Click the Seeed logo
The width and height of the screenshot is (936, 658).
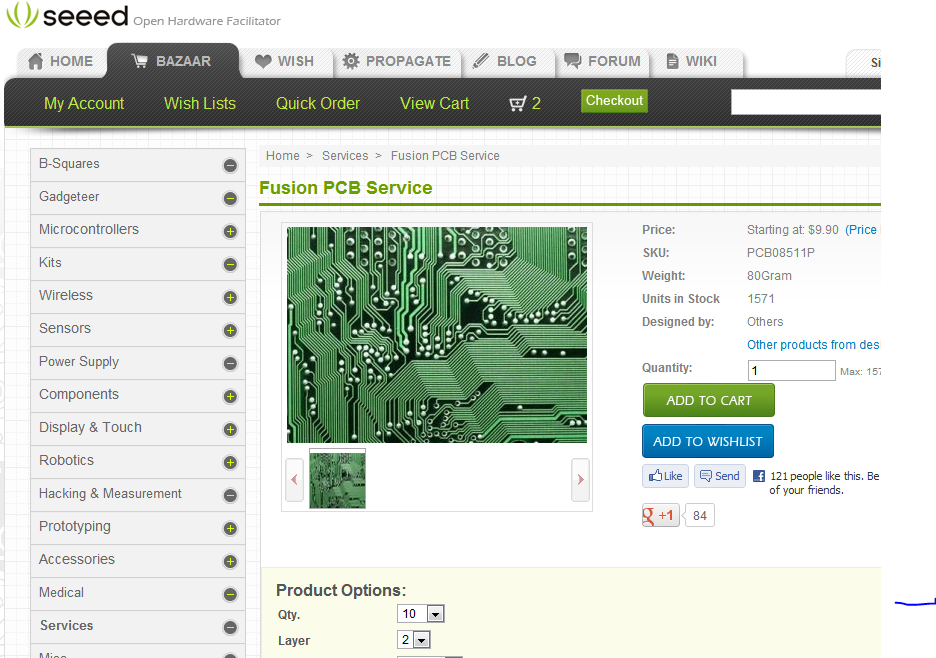(x=67, y=15)
